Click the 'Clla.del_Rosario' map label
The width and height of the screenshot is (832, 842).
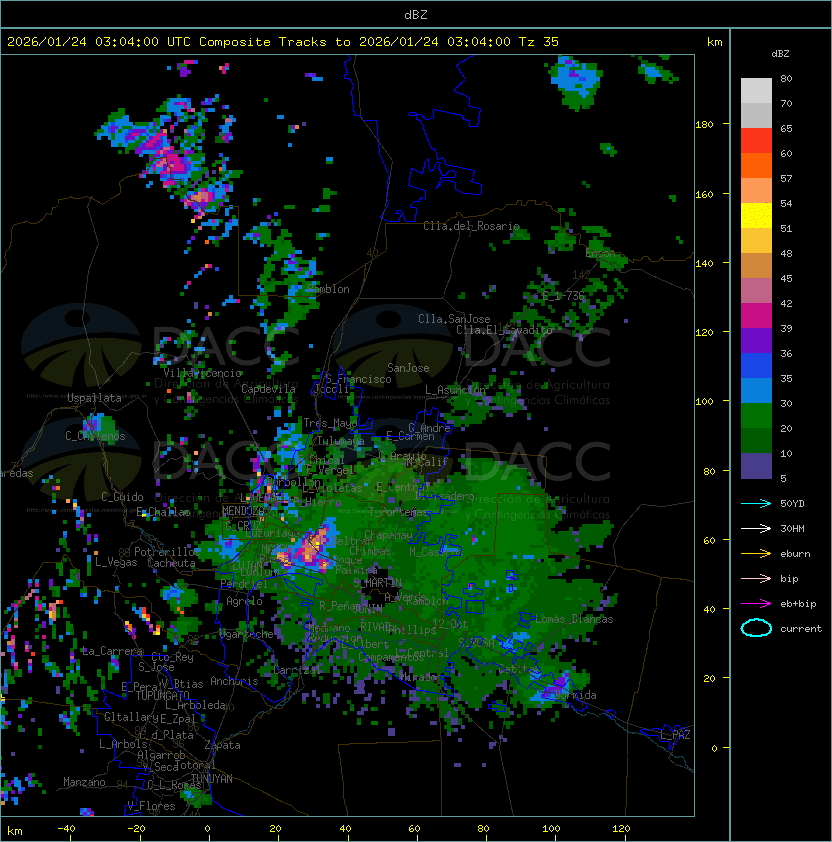[x=471, y=226]
